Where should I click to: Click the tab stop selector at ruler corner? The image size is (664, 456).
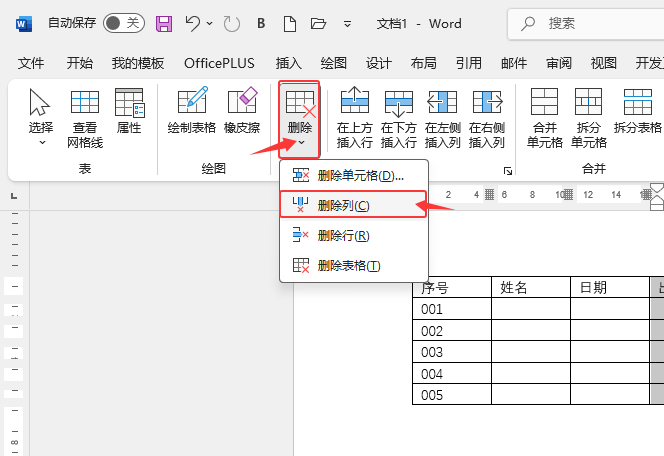pos(14,196)
